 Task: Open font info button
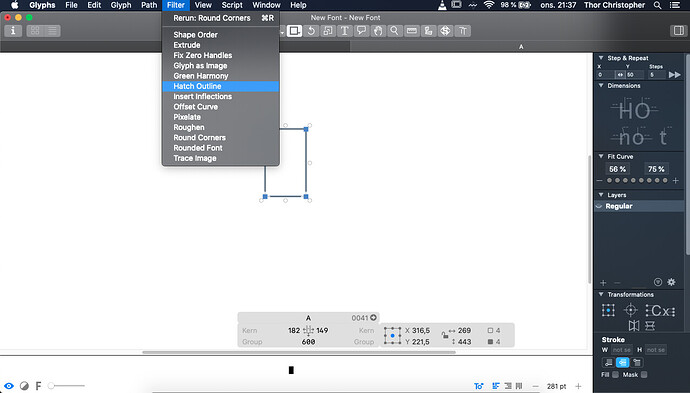click(13, 31)
